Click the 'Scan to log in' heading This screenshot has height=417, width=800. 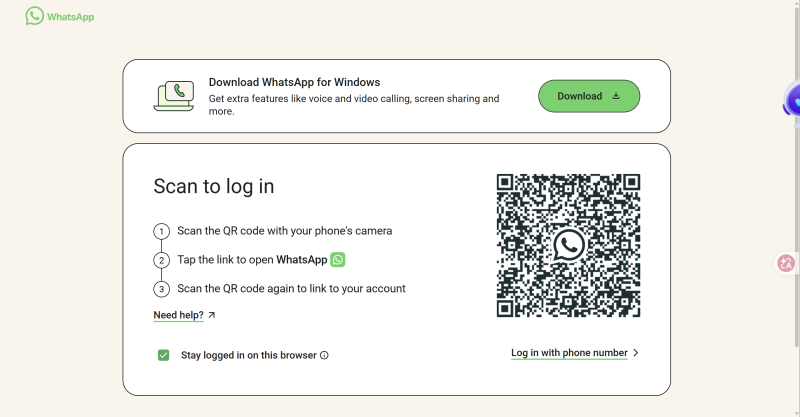pos(214,186)
